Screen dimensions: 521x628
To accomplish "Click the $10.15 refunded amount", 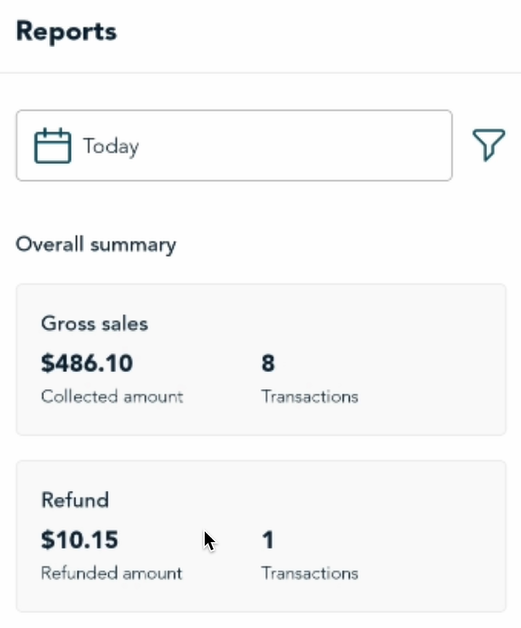I will pos(80,539).
